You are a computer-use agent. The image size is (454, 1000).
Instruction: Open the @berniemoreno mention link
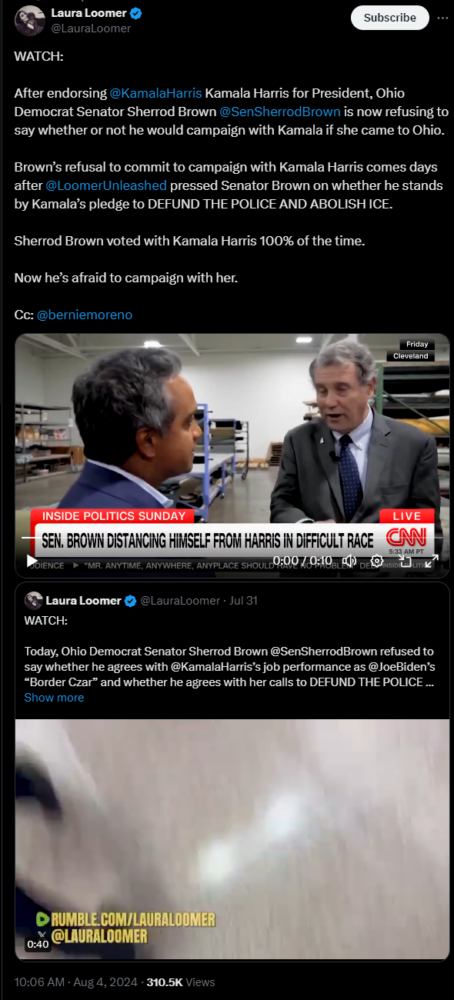click(x=84, y=315)
